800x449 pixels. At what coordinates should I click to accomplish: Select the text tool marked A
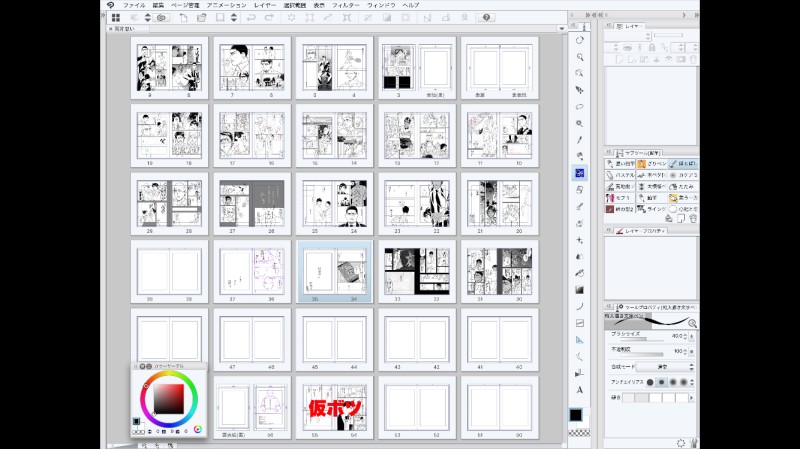pos(580,390)
